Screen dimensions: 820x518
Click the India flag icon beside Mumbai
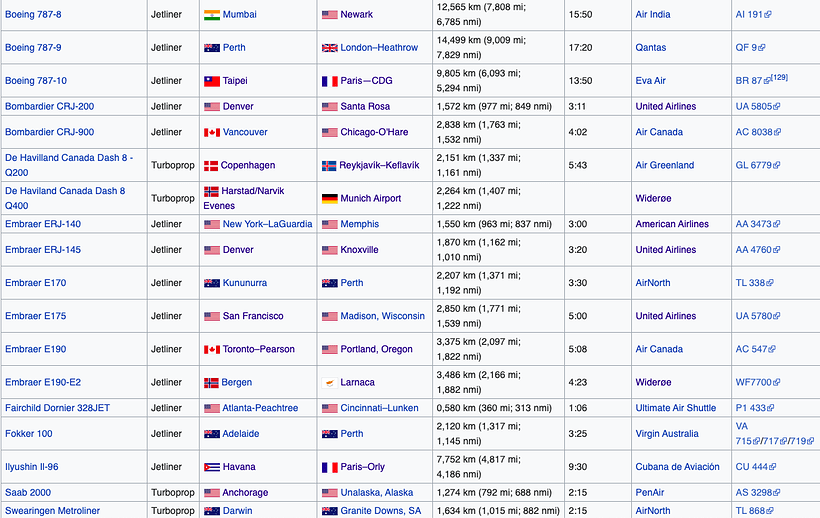212,15
